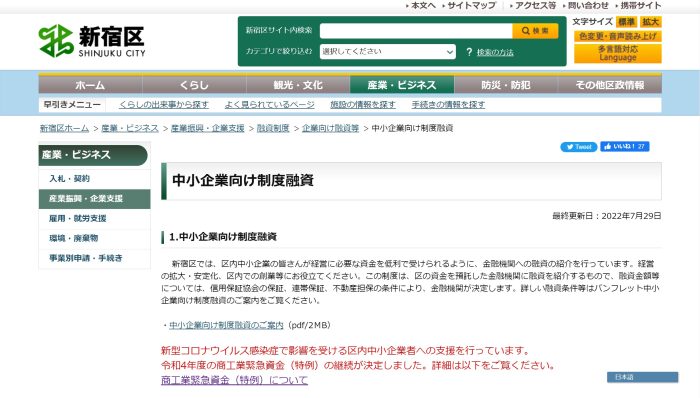
Task: Open the 産業・ビジネス sidebar heading
Action: [x=93, y=155]
